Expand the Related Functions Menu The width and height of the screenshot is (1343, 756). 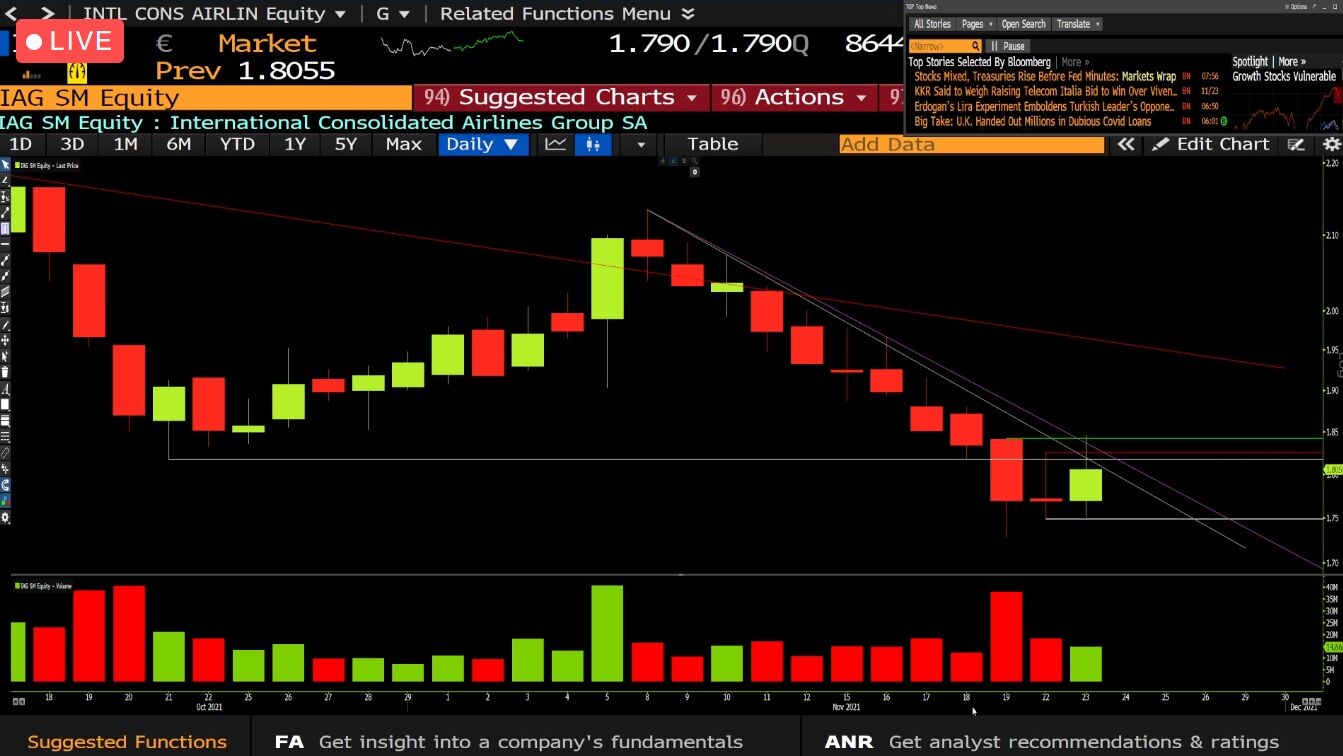[x=567, y=13]
